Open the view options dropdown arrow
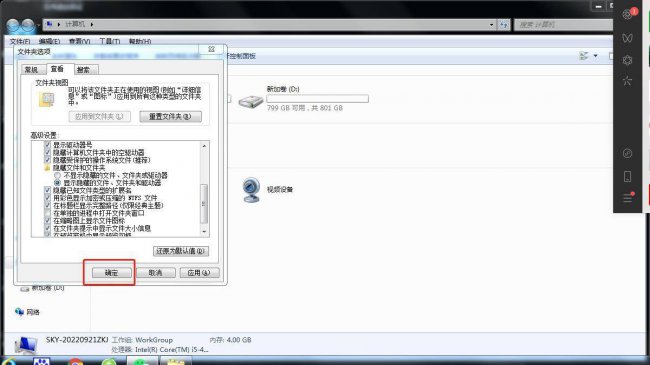650x365 pixels. [596, 56]
